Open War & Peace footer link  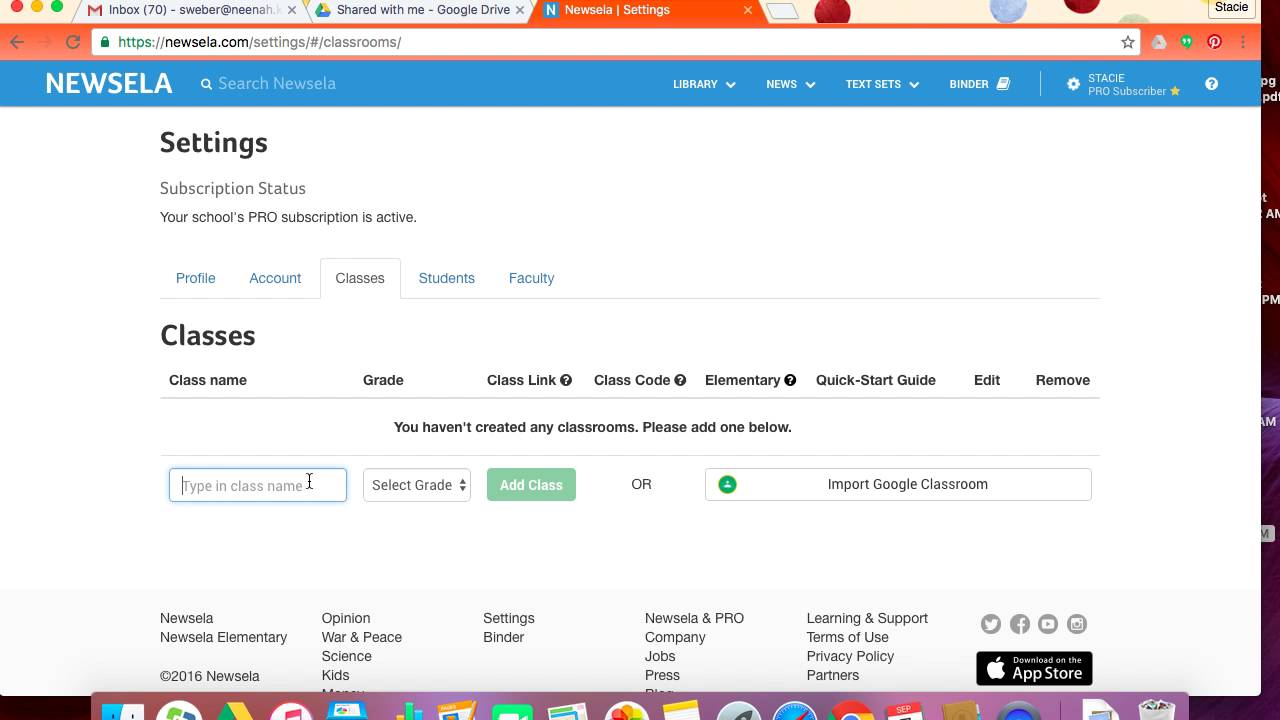(362, 637)
